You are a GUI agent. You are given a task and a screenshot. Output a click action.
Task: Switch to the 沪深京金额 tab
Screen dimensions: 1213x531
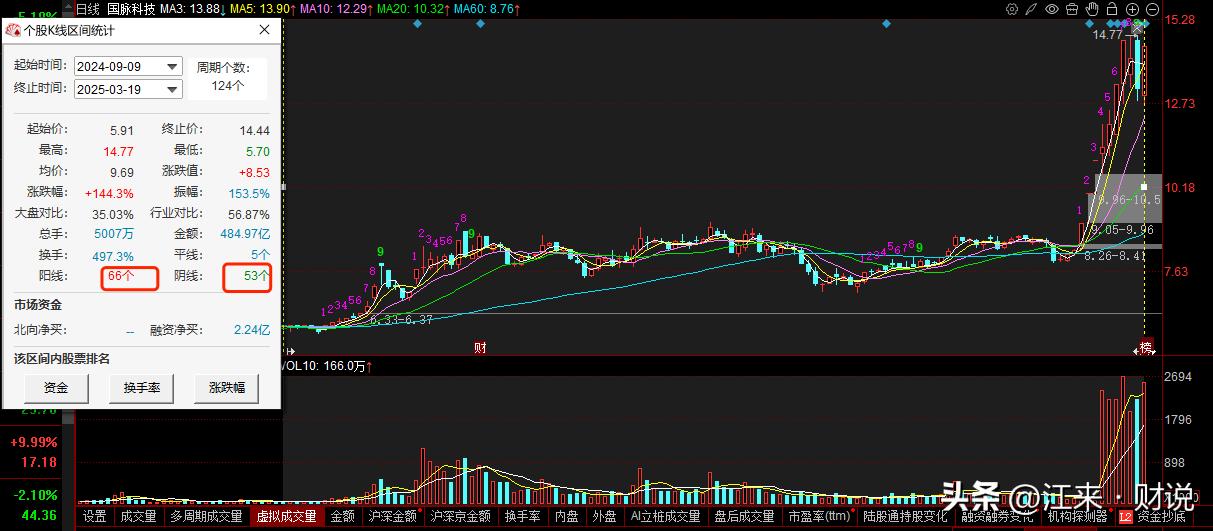pos(461,517)
